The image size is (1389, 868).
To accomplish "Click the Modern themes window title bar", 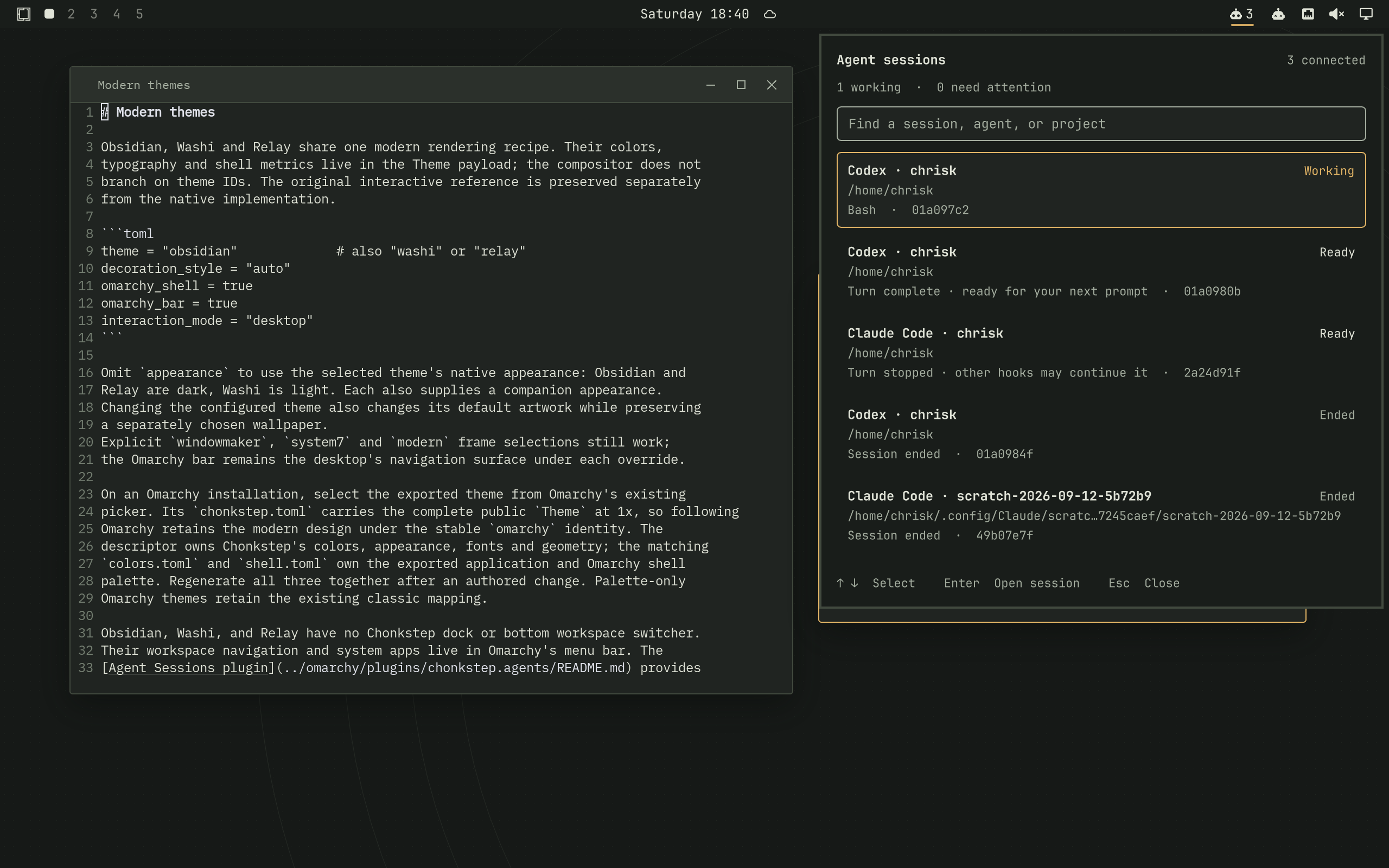I will click(x=431, y=85).
